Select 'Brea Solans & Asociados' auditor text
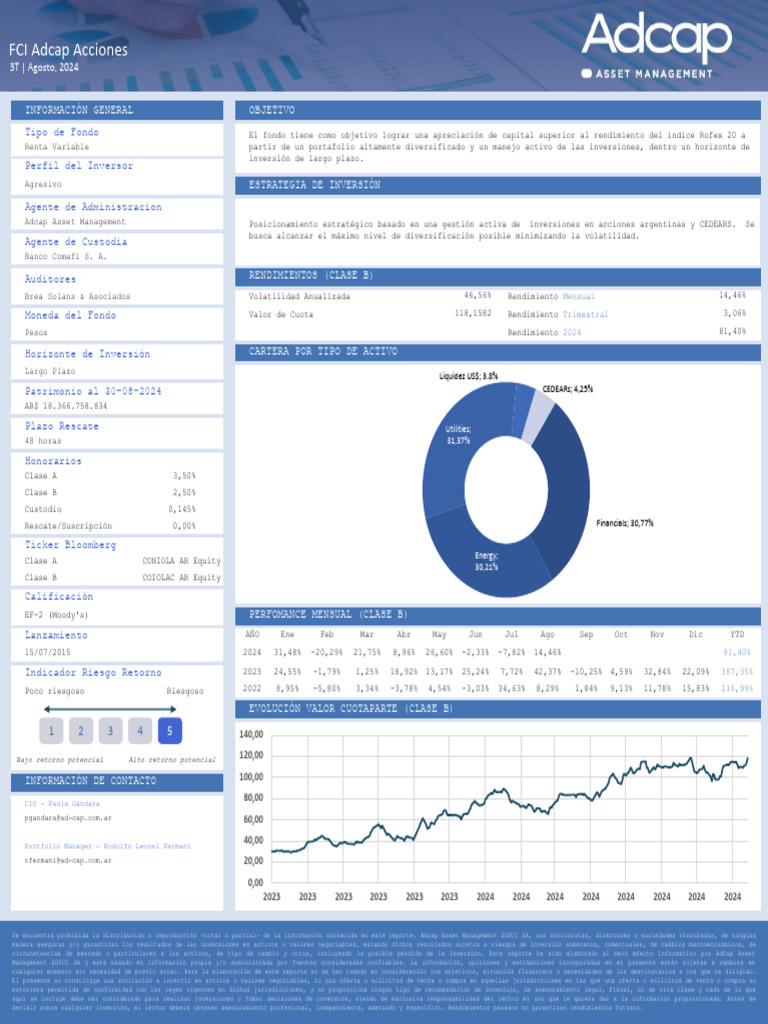This screenshot has width=768, height=1024. pyautogui.click(x=77, y=296)
